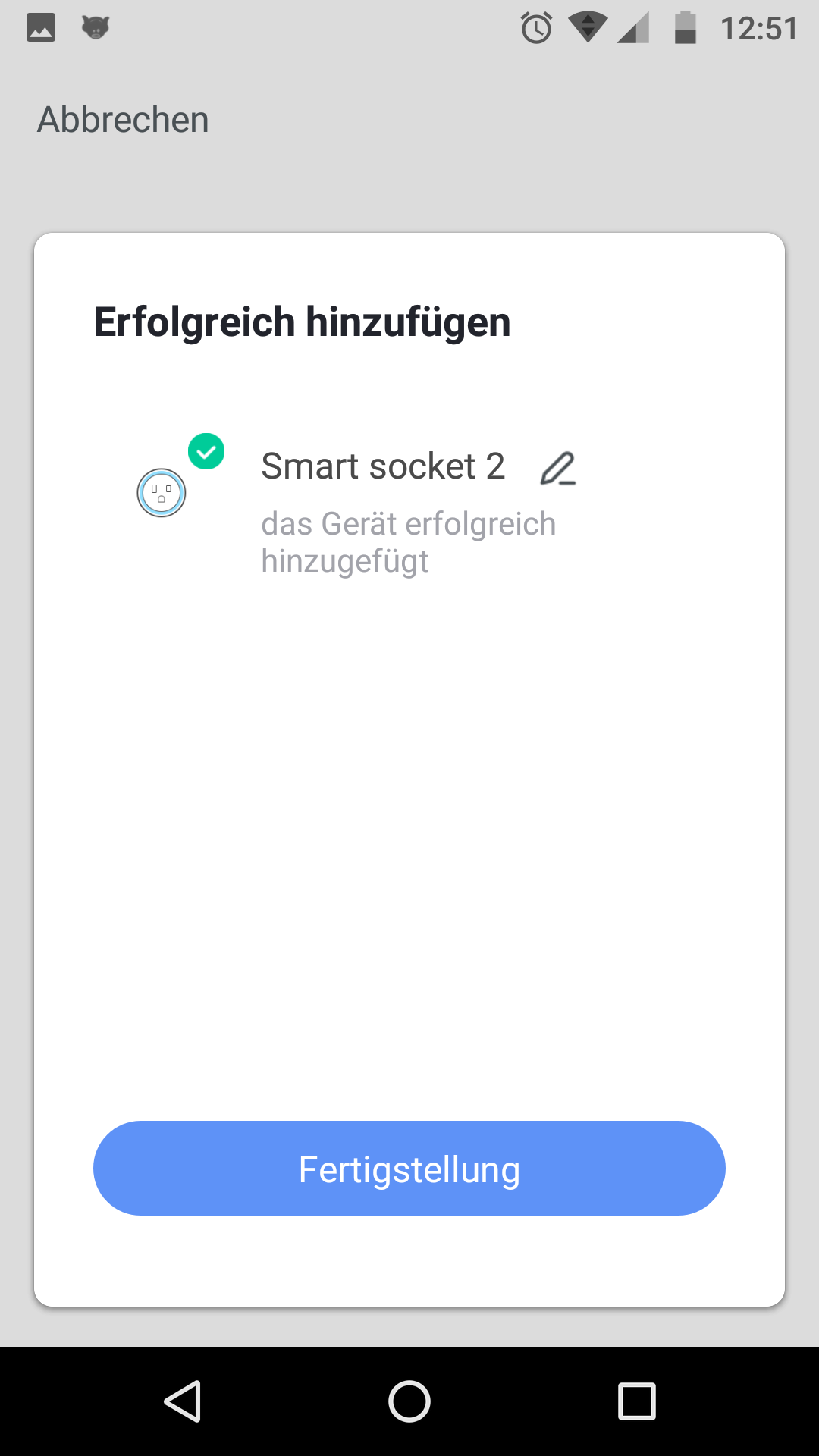Tap the bear-face notification icon in status bar
The image size is (819, 1456).
(x=96, y=28)
